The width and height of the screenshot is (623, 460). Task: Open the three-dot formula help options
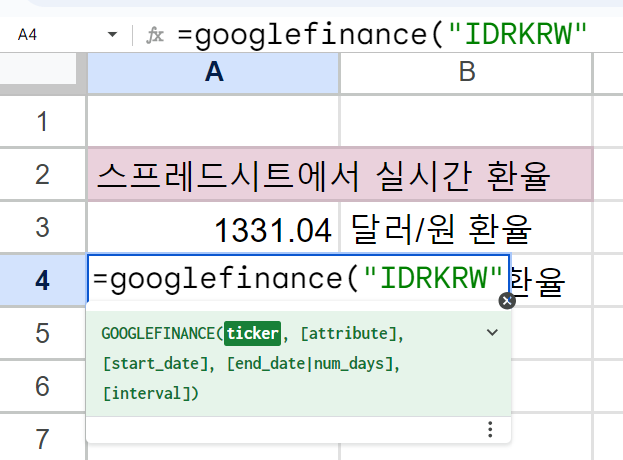[490, 429]
